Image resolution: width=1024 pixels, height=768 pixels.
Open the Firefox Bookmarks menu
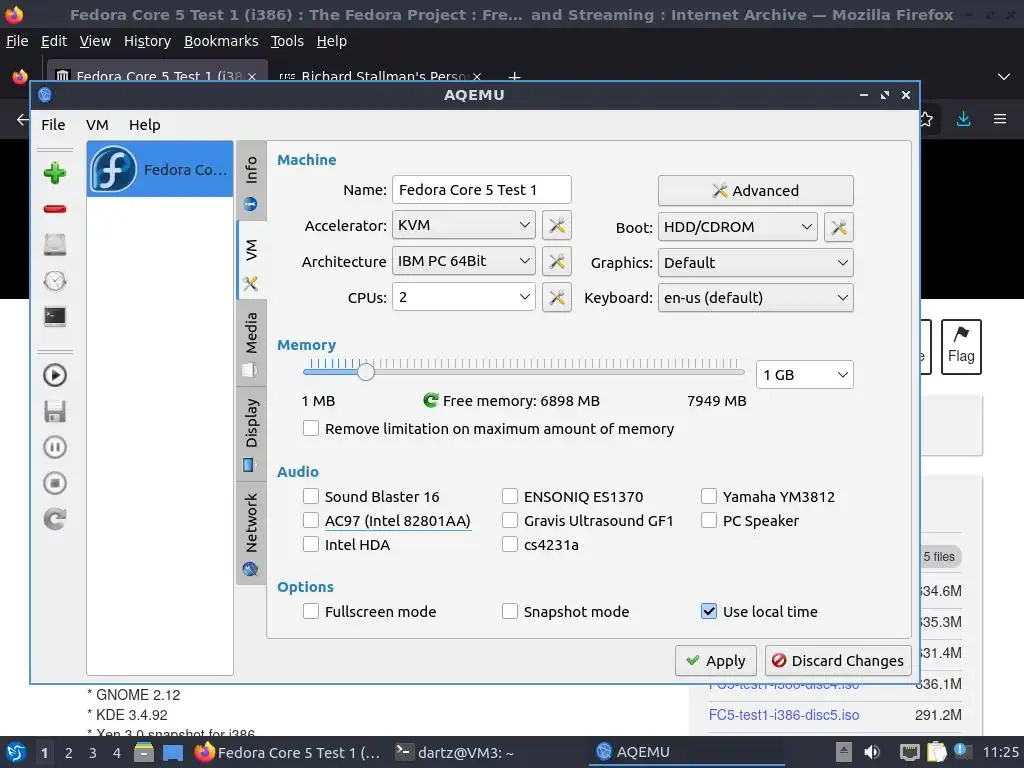pos(221,41)
